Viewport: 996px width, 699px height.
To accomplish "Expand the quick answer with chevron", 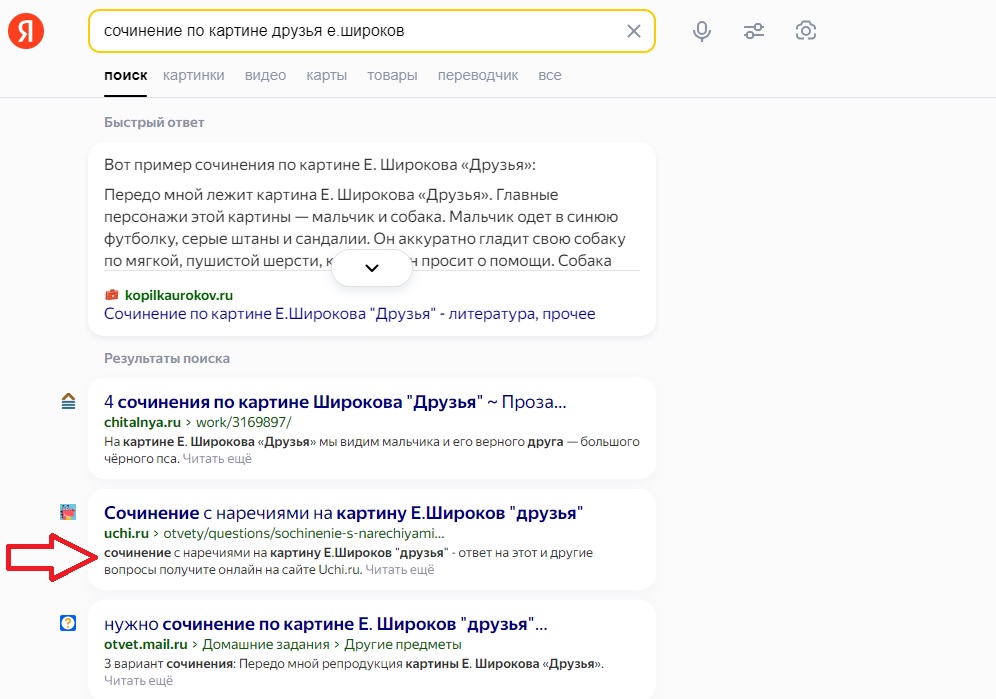I will 372,268.
